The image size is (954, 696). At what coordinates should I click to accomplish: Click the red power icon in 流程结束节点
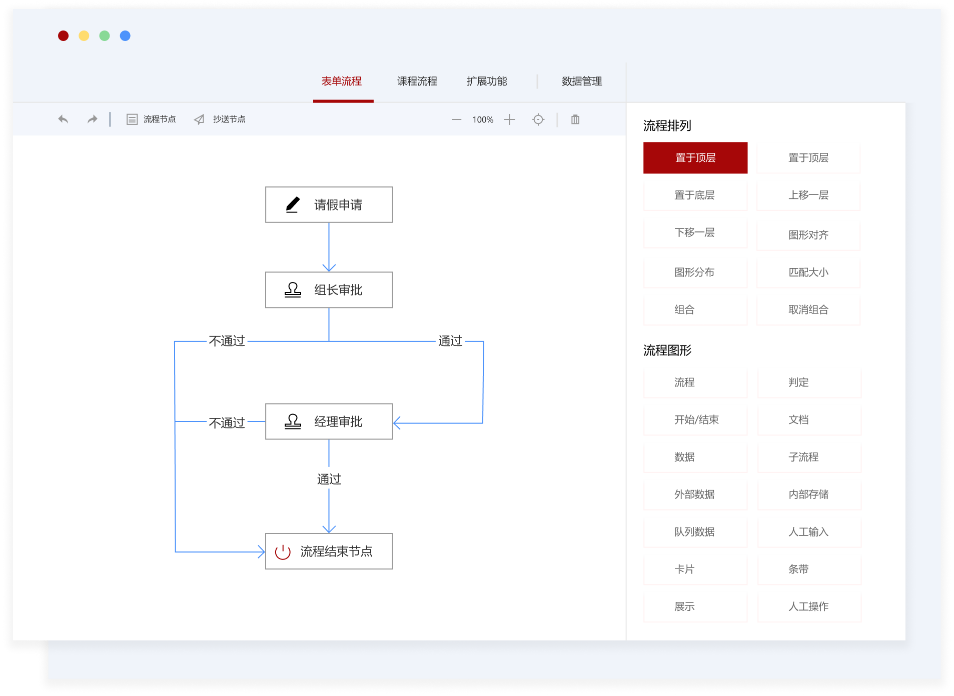coord(283,551)
